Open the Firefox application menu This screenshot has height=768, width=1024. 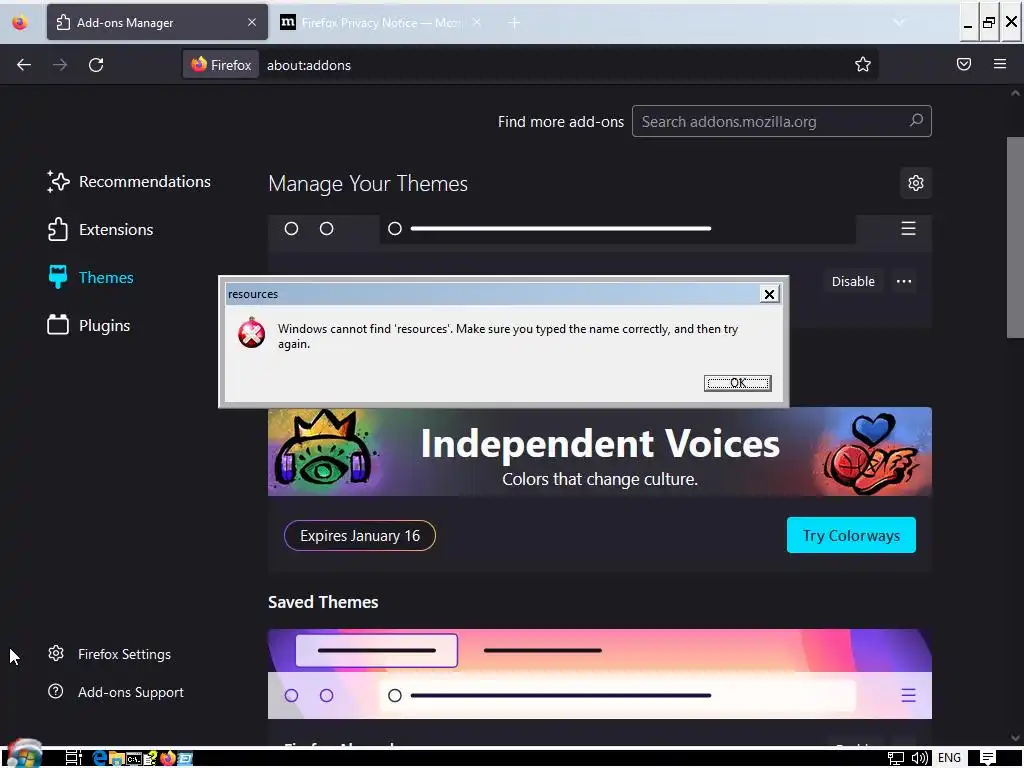pos(1000,64)
